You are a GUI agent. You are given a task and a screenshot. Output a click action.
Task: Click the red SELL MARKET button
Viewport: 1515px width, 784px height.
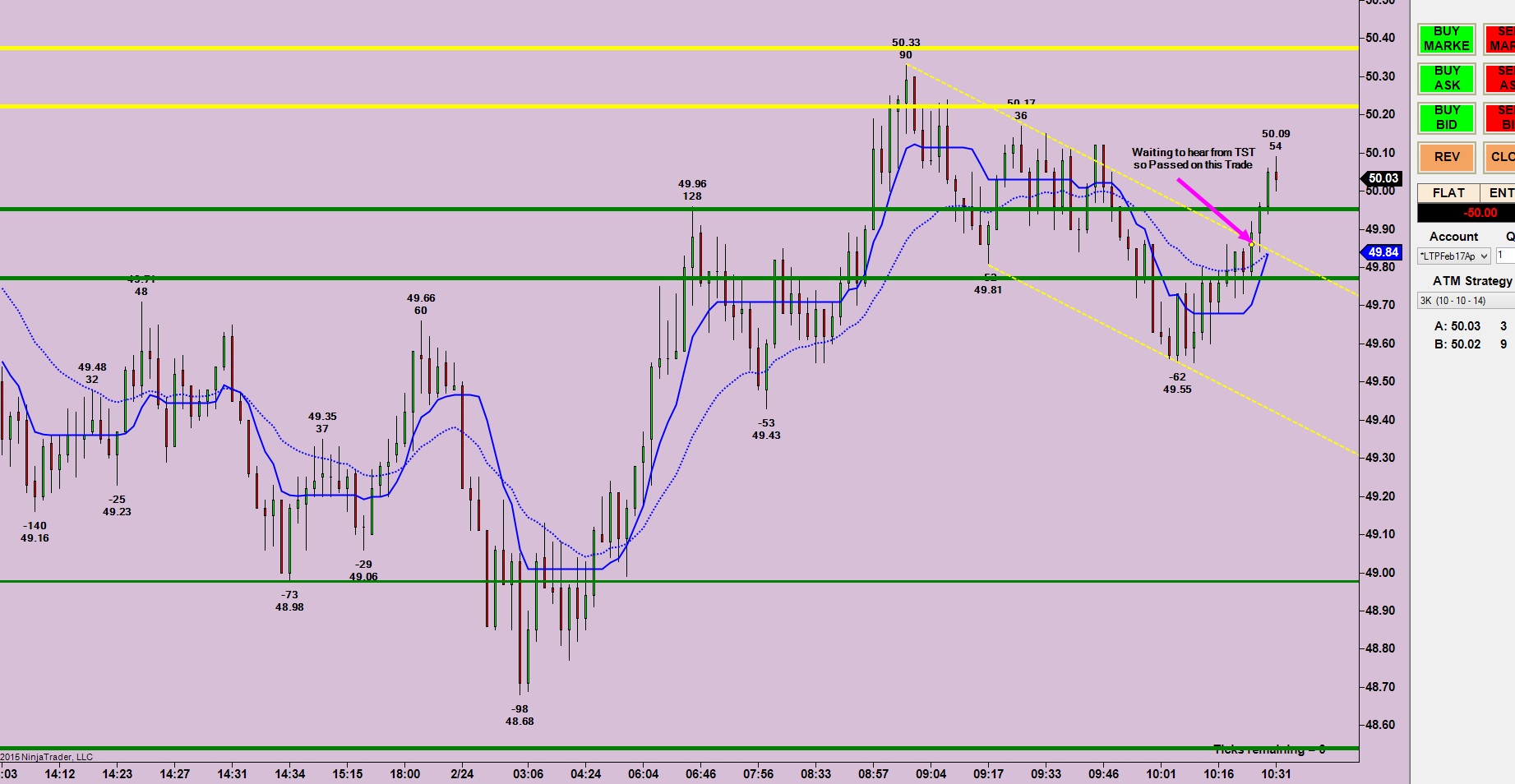tap(1500, 39)
